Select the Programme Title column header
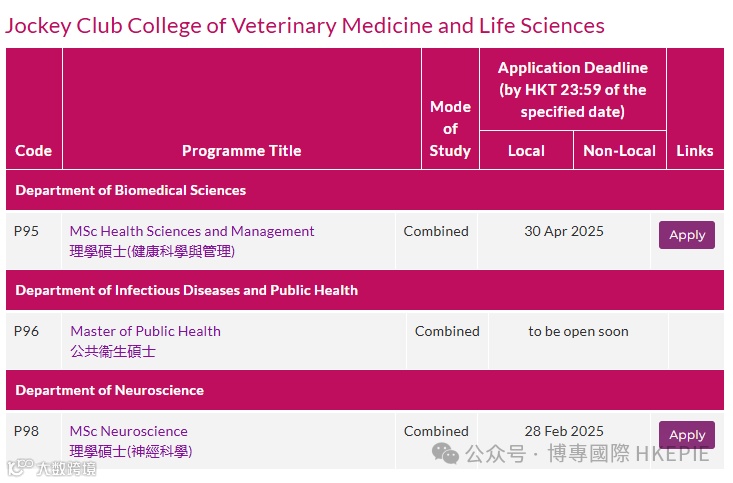 241,151
